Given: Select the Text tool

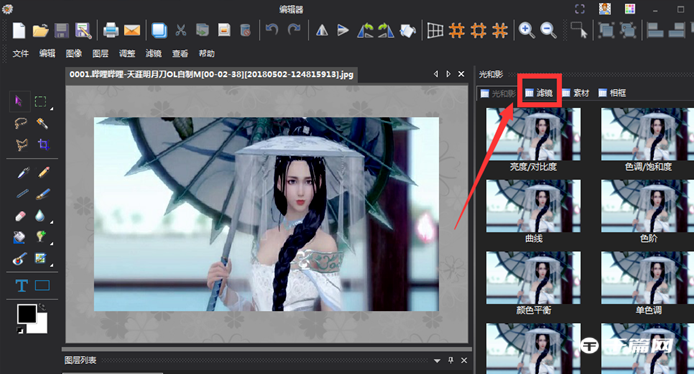Looking at the screenshot, I should pyautogui.click(x=21, y=285).
